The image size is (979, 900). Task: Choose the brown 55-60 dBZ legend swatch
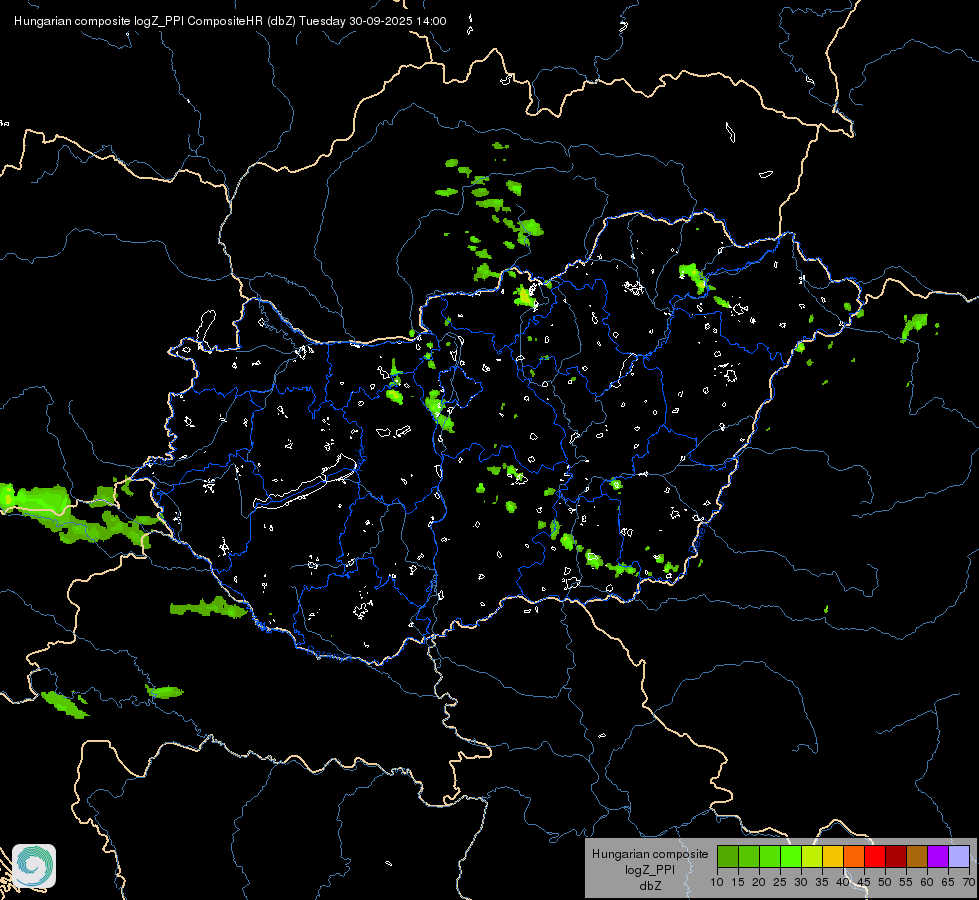(917, 856)
